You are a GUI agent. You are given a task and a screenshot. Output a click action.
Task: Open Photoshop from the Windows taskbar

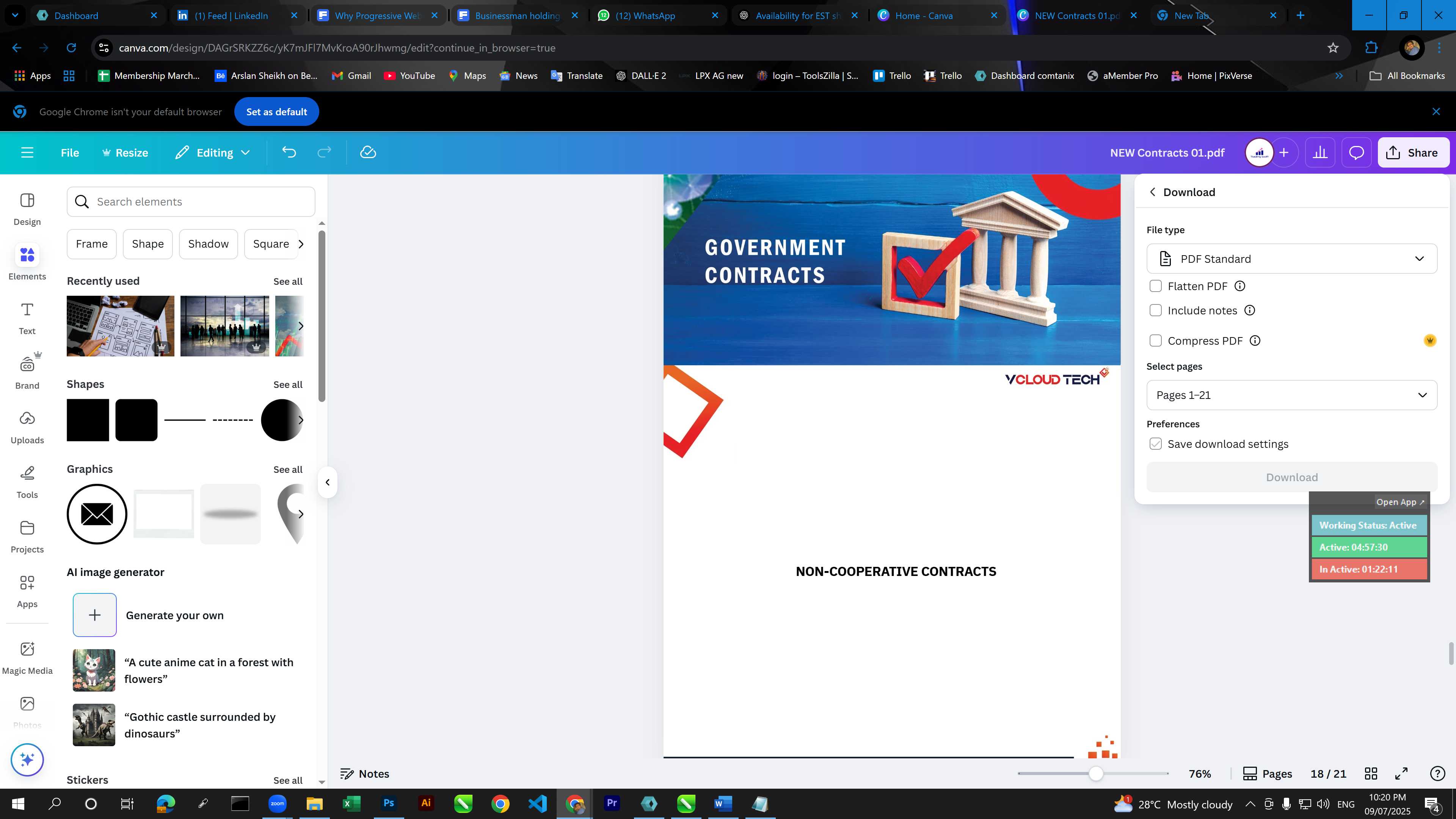click(x=389, y=804)
